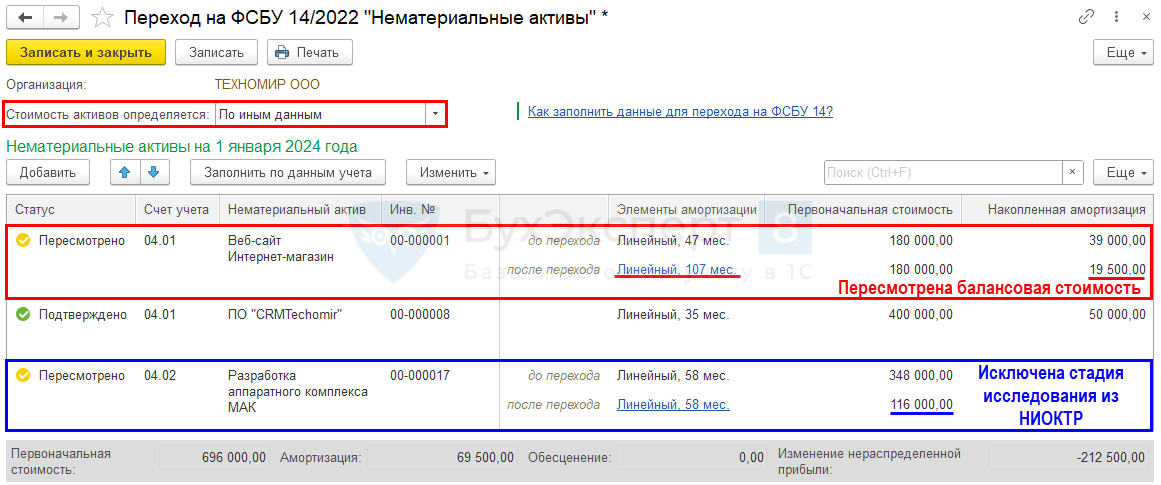
Task: Click the back navigation arrow
Action: [25, 17]
